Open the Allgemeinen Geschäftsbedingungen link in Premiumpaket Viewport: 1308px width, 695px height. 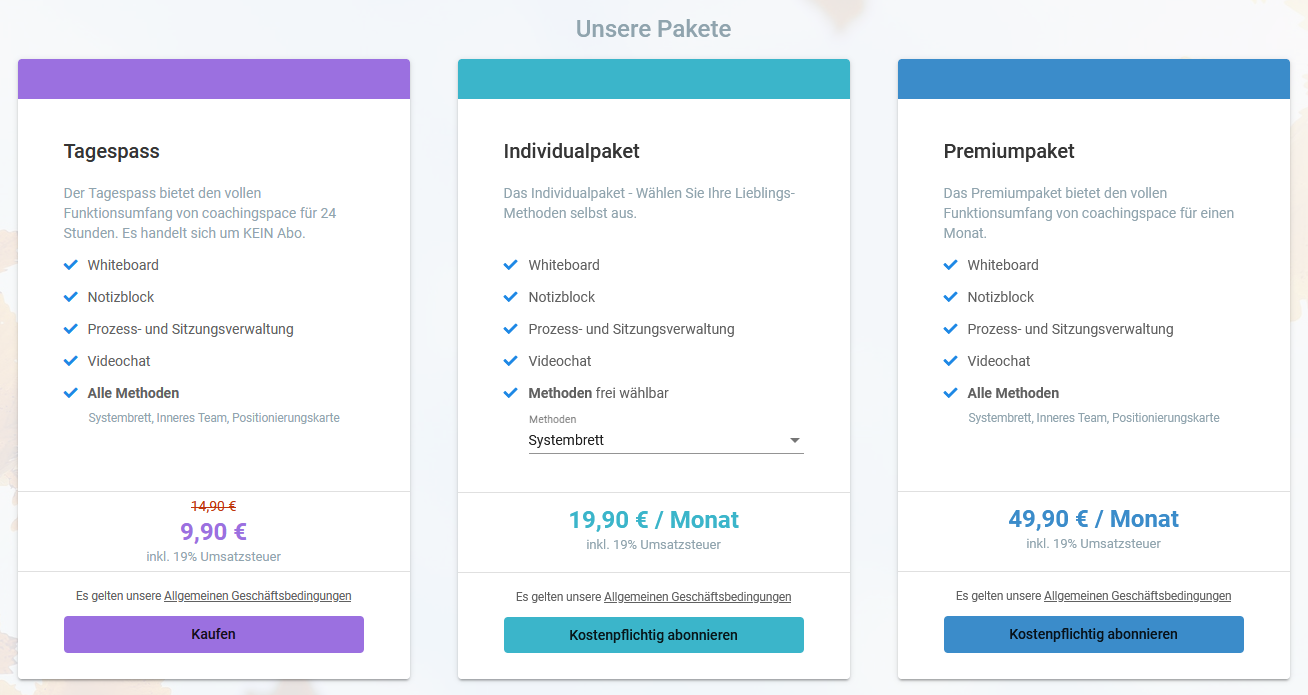(x=1137, y=595)
